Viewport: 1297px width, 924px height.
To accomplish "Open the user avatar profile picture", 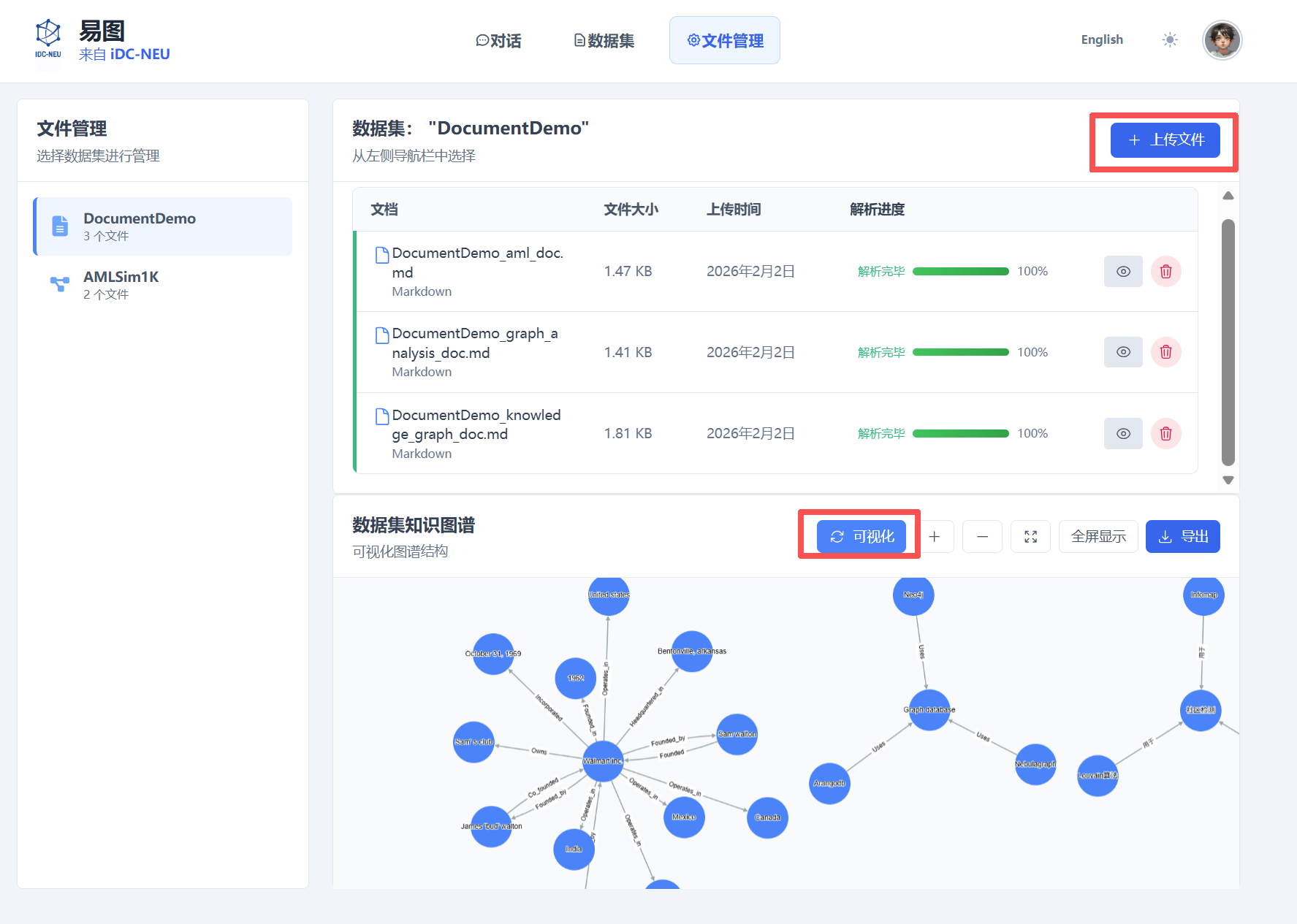I will click(x=1221, y=40).
